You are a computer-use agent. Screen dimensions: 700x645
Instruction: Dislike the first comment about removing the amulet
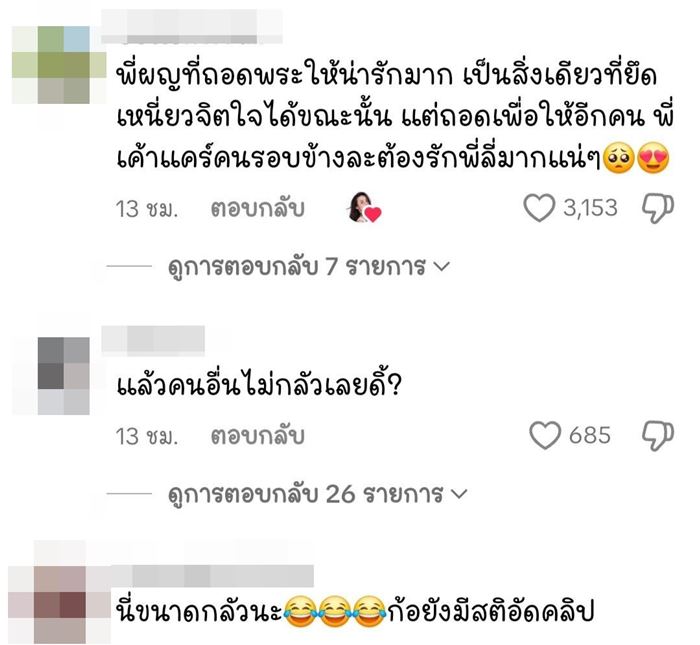pos(658,208)
